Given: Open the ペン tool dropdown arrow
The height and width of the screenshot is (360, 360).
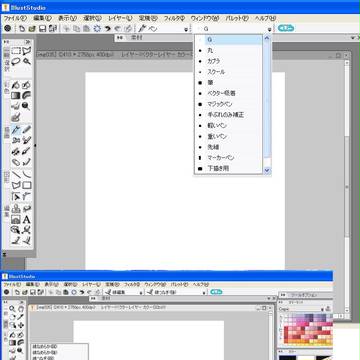Looking at the screenshot, I should pos(186,29).
